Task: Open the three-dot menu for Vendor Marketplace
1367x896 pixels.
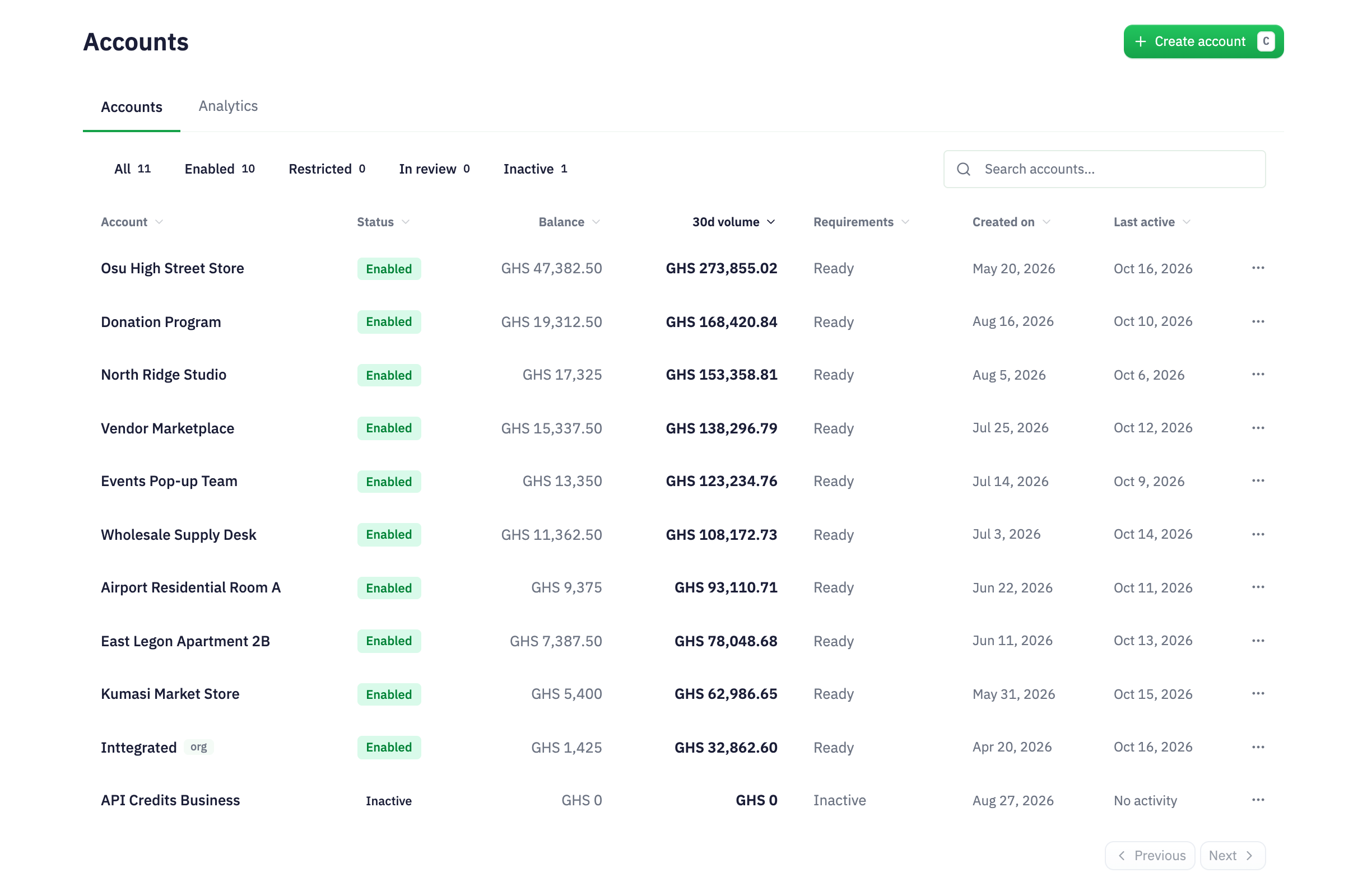Action: pyautogui.click(x=1258, y=428)
